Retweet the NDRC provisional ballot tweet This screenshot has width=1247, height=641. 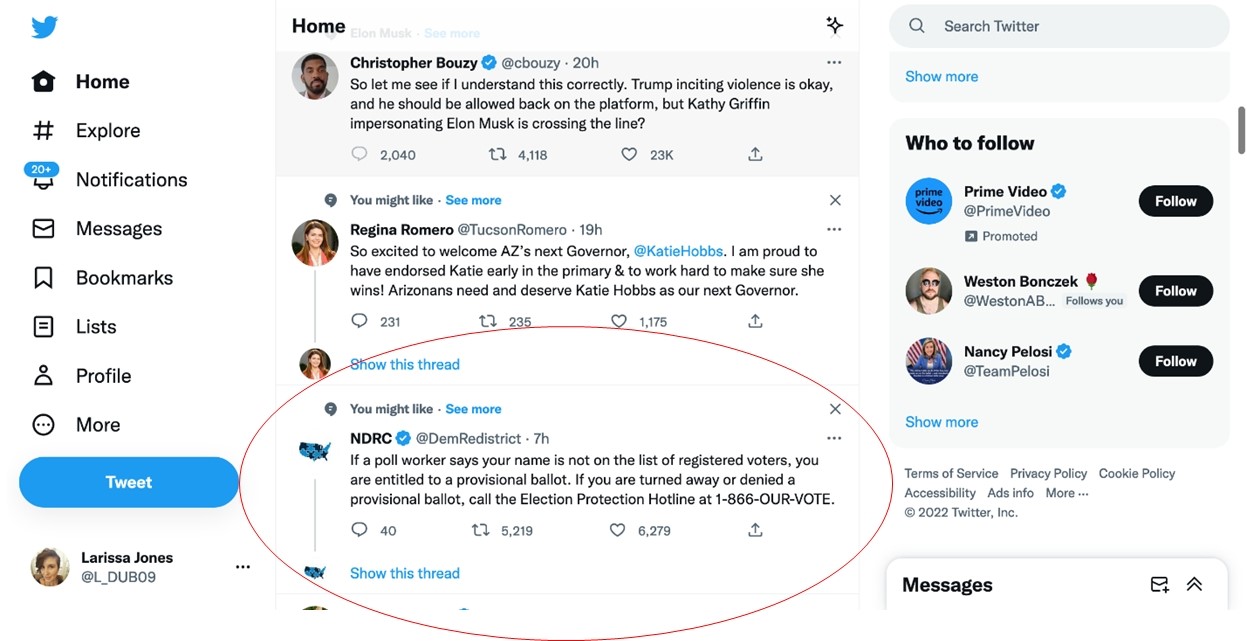pos(481,530)
